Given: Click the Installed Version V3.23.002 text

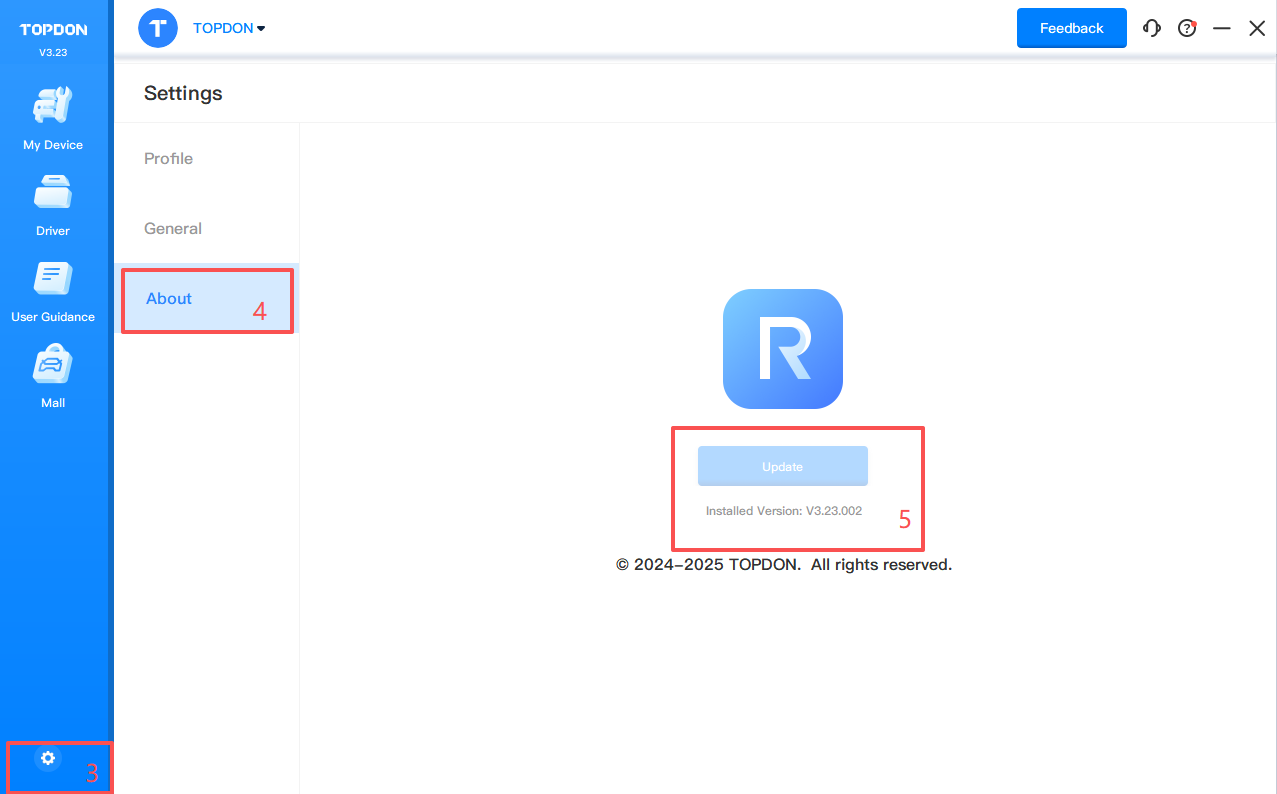Looking at the screenshot, I should click(783, 510).
